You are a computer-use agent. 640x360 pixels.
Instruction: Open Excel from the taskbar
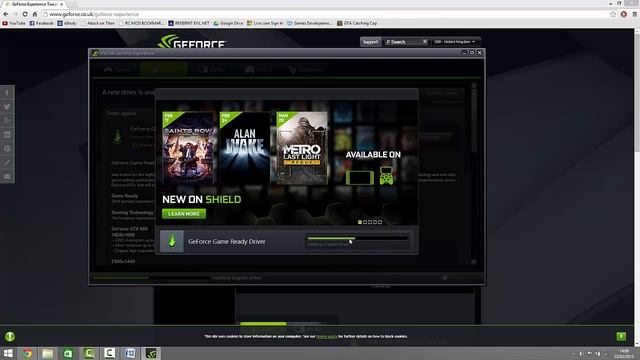[68, 353]
